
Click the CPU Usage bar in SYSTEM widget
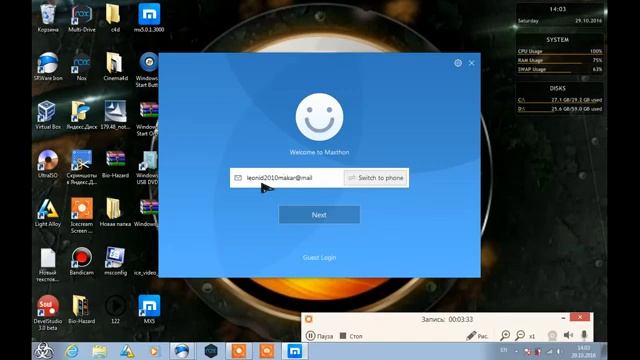coord(560,52)
